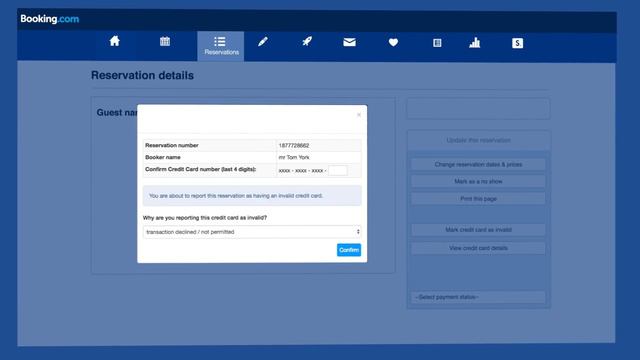Click the Reservation details heading
The height and width of the screenshot is (360, 640).
(x=142, y=76)
